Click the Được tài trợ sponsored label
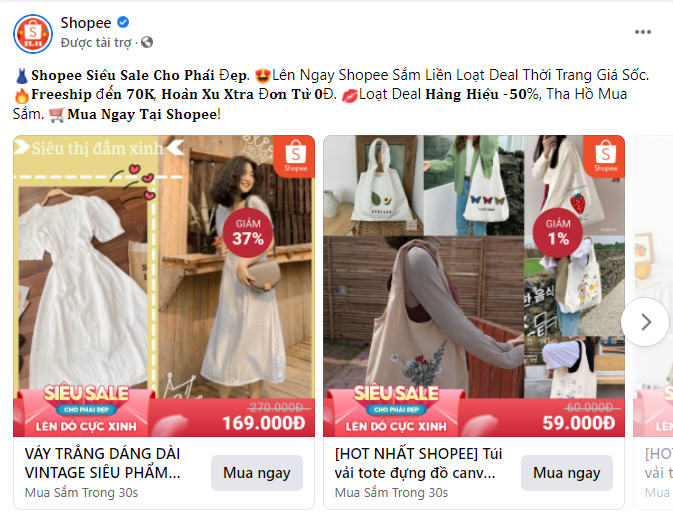Image resolution: width=673 pixels, height=520 pixels. [x=96, y=42]
